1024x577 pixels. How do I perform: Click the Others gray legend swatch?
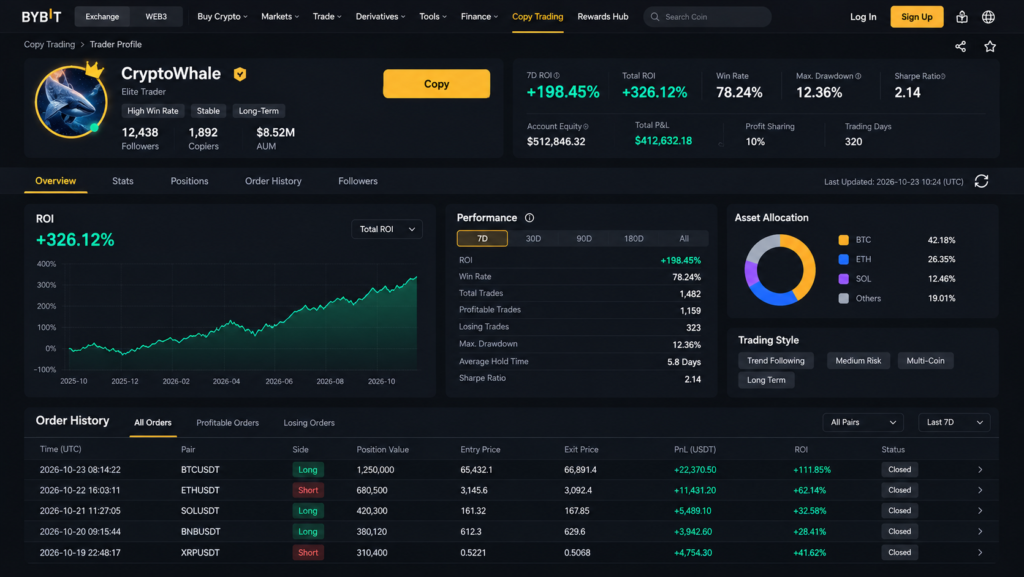[843, 299]
